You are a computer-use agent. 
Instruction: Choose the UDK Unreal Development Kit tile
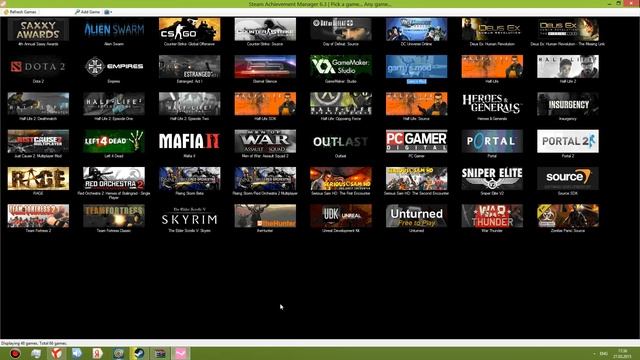coord(341,216)
